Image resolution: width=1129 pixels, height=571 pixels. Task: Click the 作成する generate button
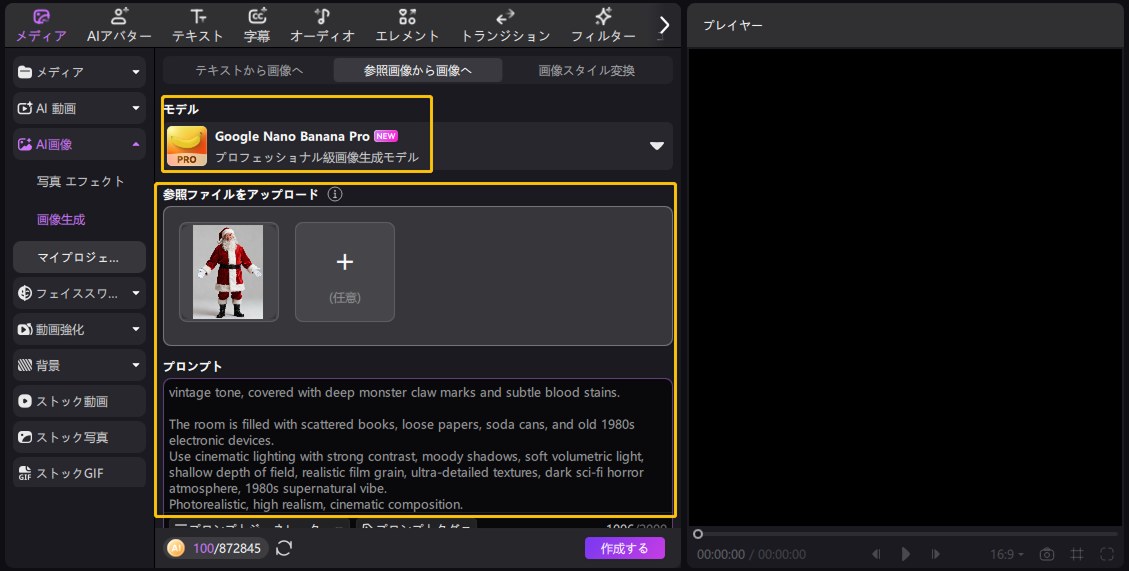(x=624, y=548)
